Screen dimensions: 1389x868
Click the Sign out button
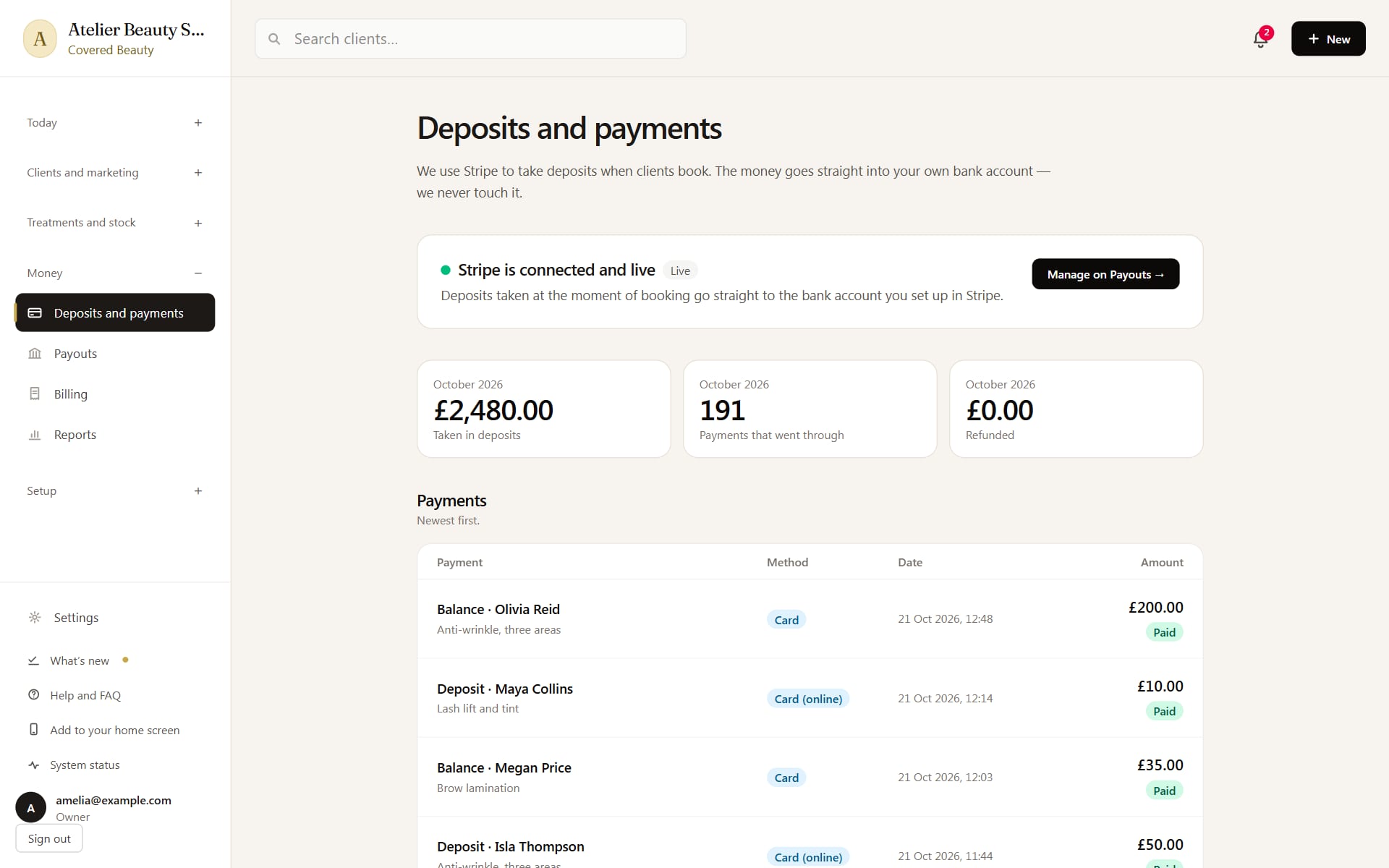click(x=49, y=838)
